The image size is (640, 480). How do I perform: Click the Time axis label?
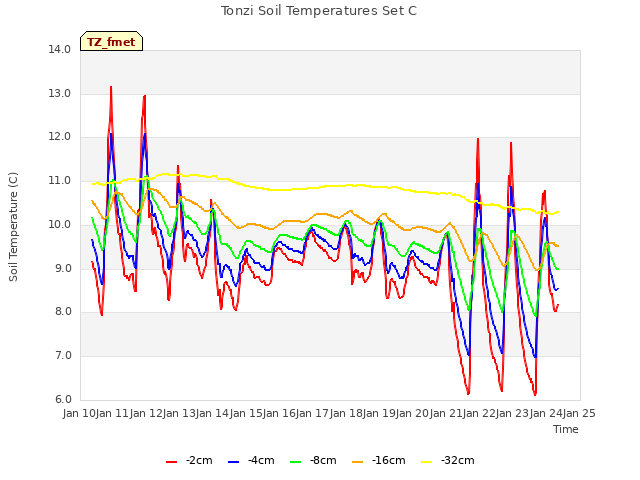[x=566, y=429]
